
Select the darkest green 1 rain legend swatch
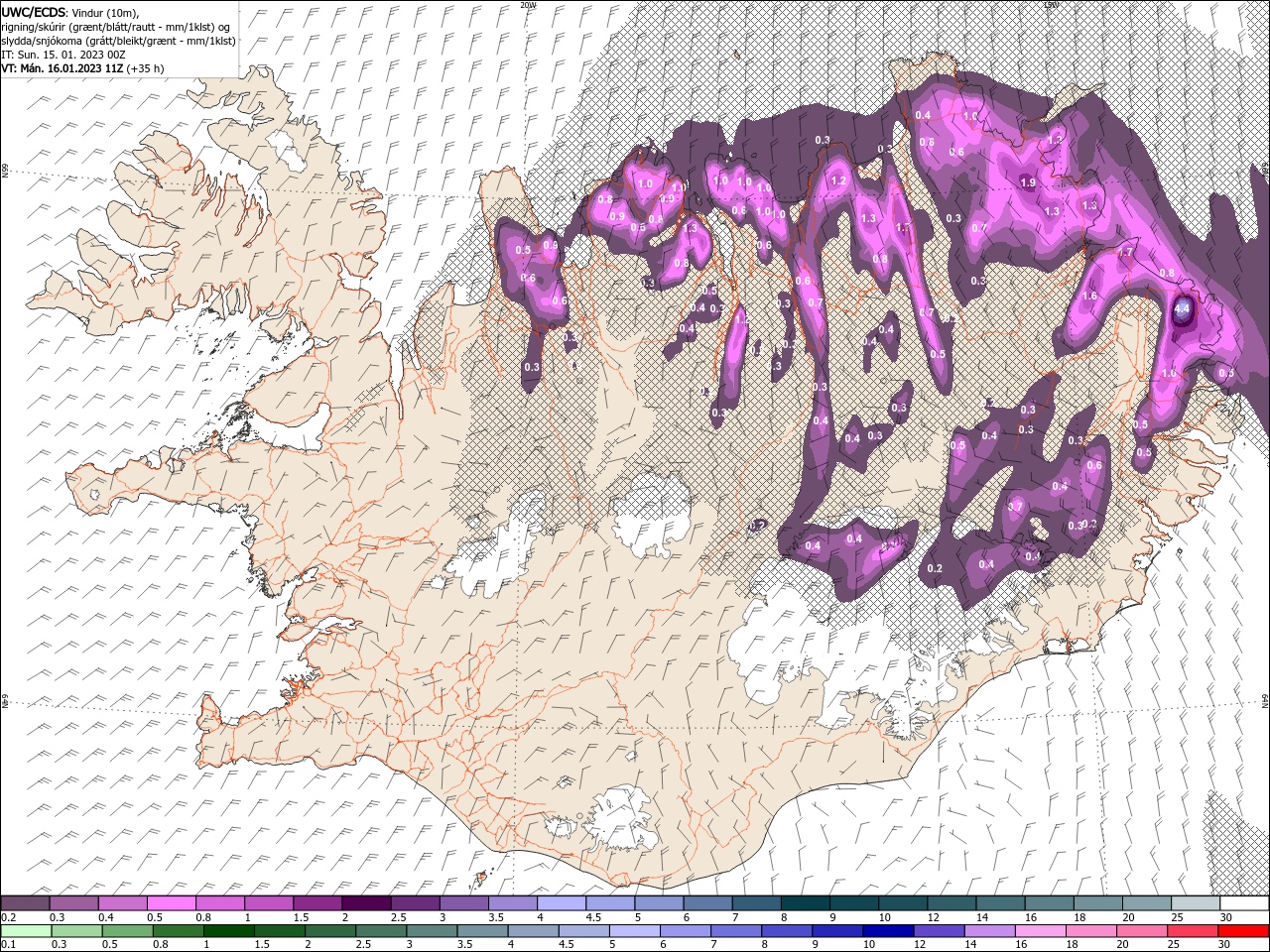229,931
